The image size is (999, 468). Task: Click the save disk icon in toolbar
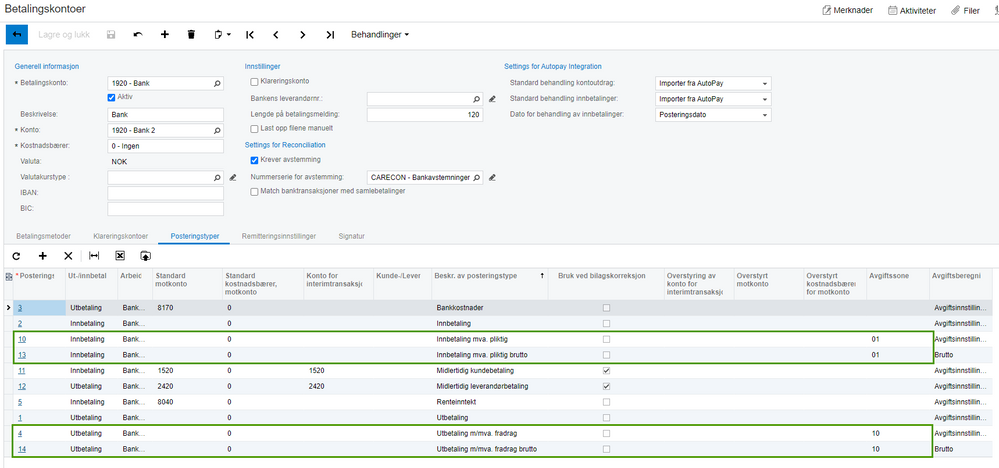pyautogui.click(x=111, y=35)
